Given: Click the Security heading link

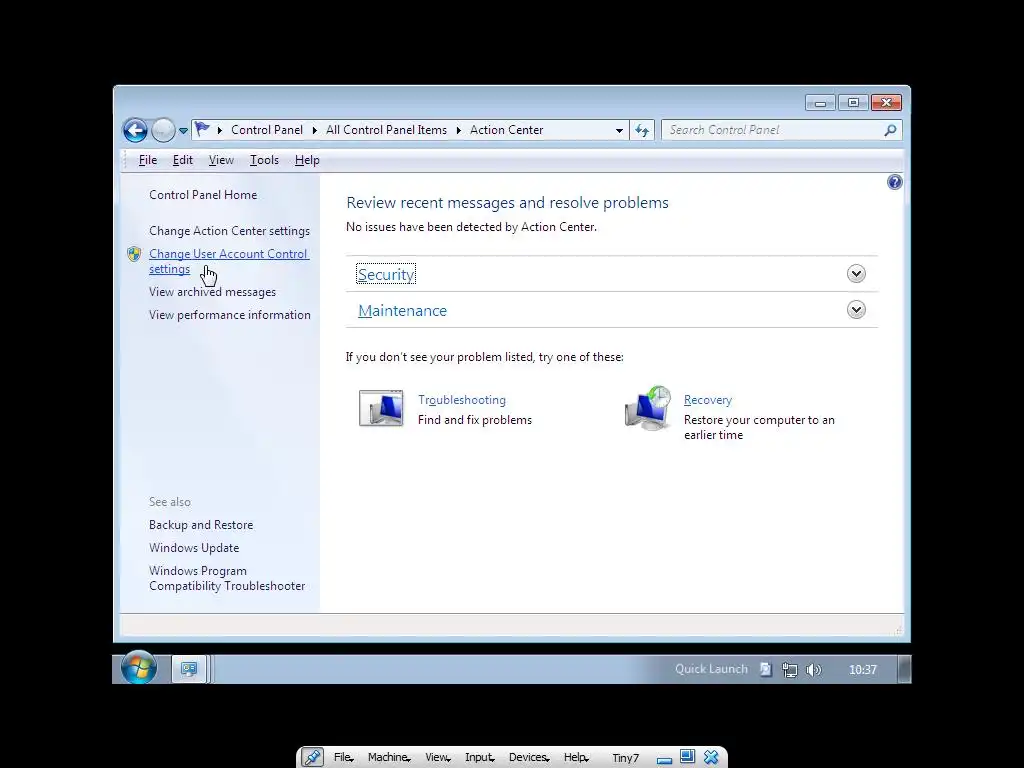Looking at the screenshot, I should click(x=386, y=274).
